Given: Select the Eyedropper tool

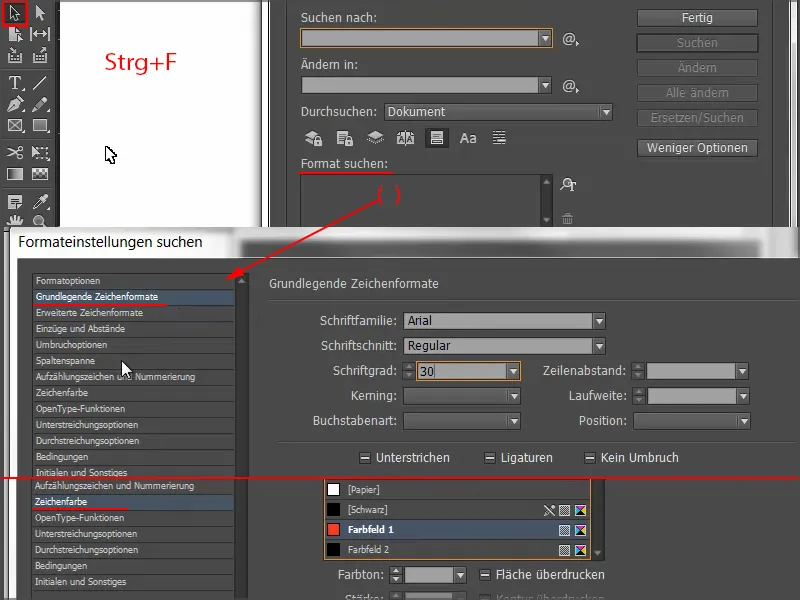Looking at the screenshot, I should point(40,202).
